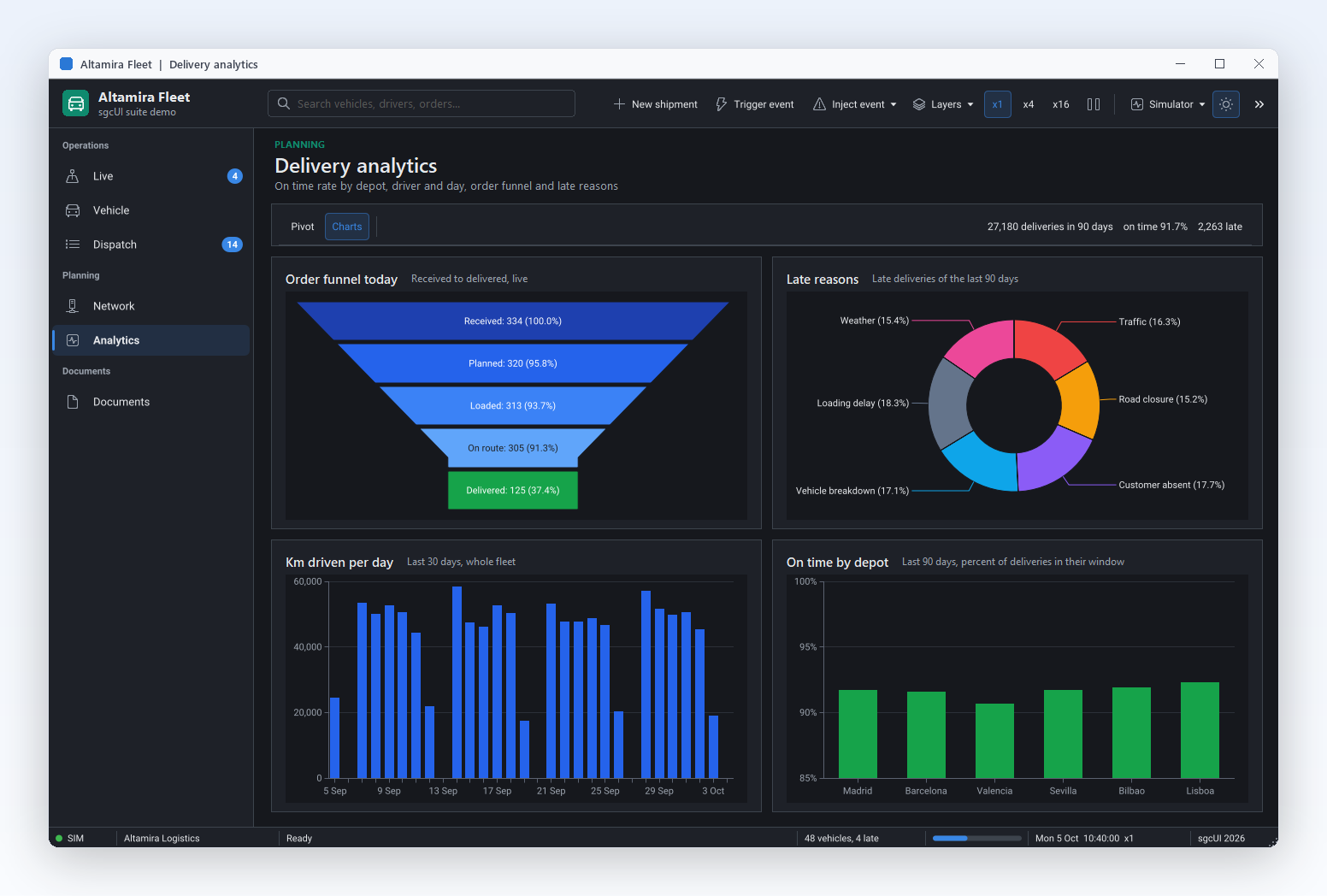
Task: Open the Layers dropdown
Action: 943,104
